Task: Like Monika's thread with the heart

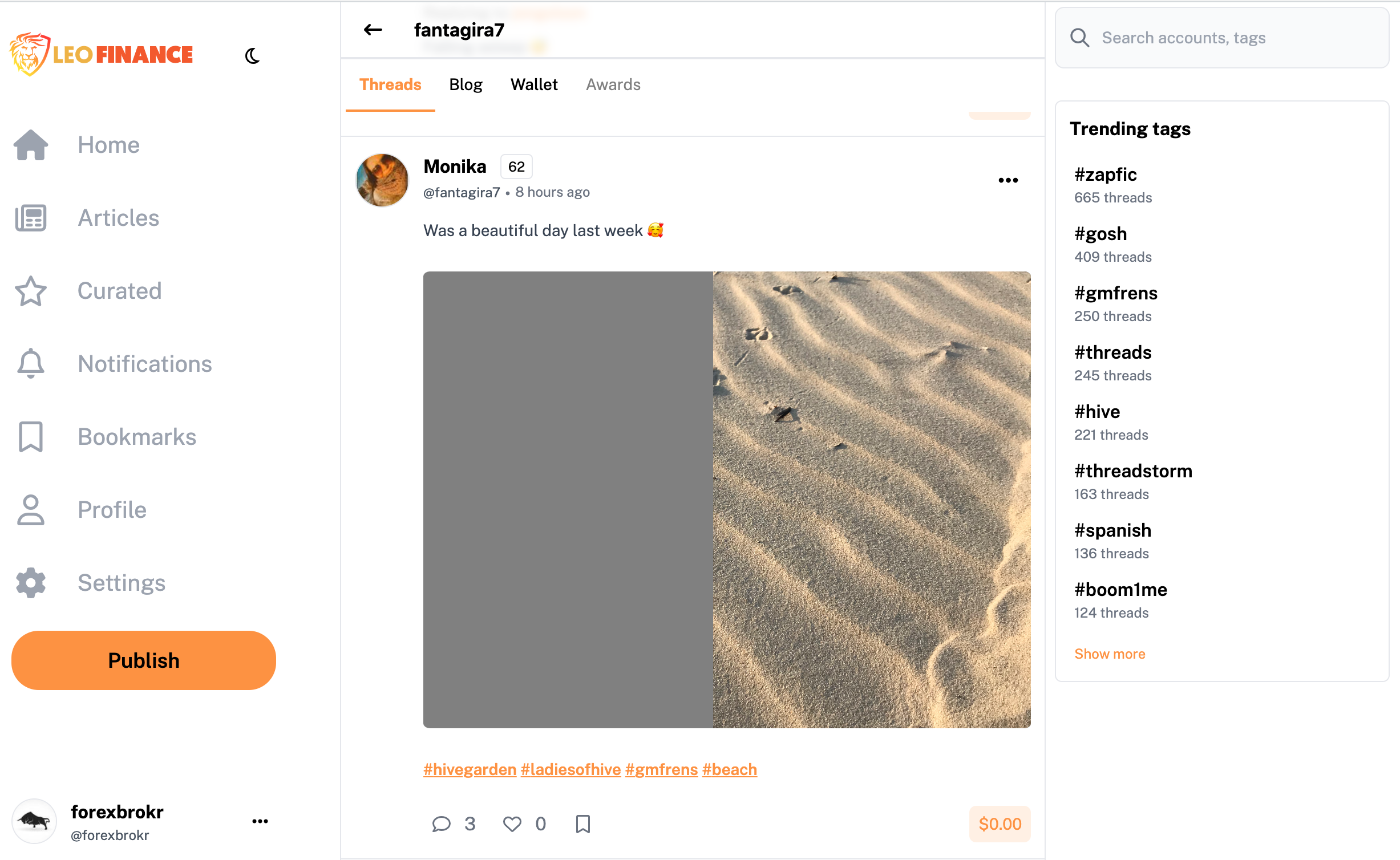Action: [x=512, y=824]
